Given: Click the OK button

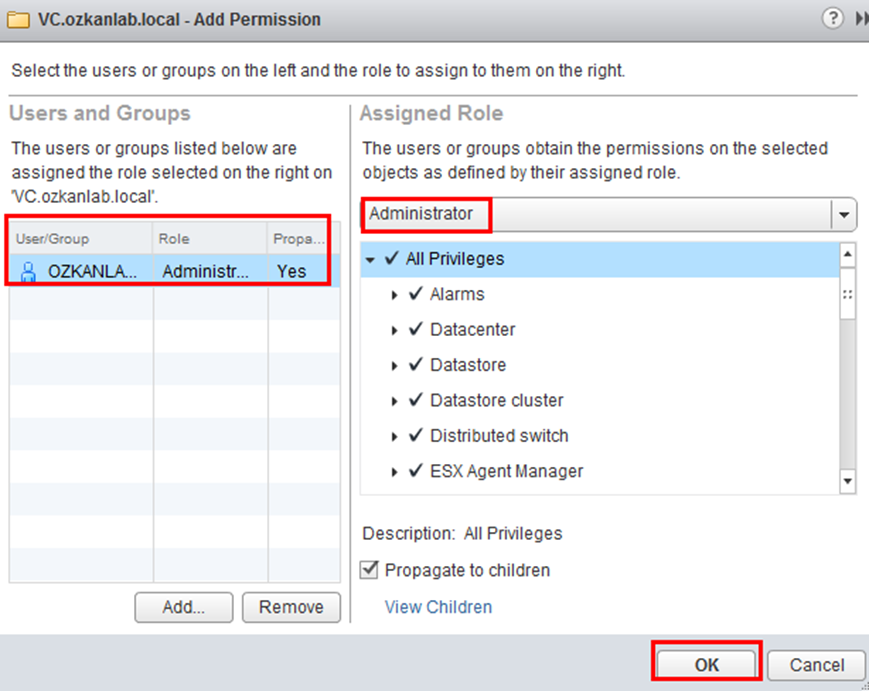Looking at the screenshot, I should [x=706, y=664].
